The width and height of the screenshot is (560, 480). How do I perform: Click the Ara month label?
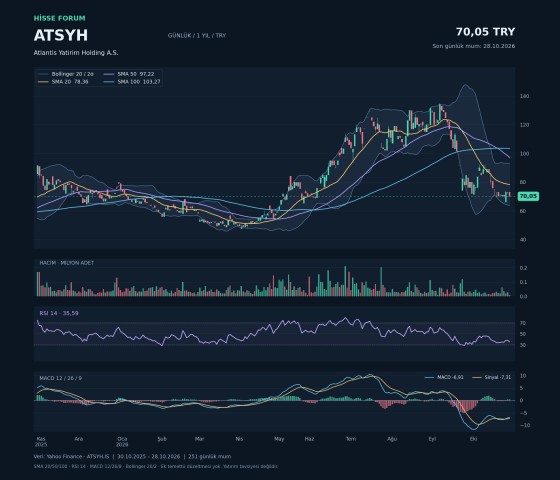point(79,439)
